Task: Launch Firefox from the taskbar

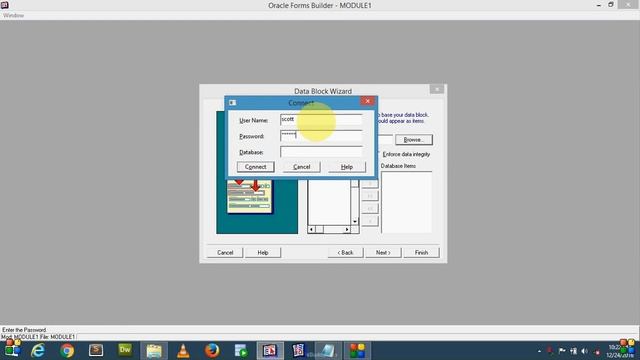Action: (x=212, y=351)
